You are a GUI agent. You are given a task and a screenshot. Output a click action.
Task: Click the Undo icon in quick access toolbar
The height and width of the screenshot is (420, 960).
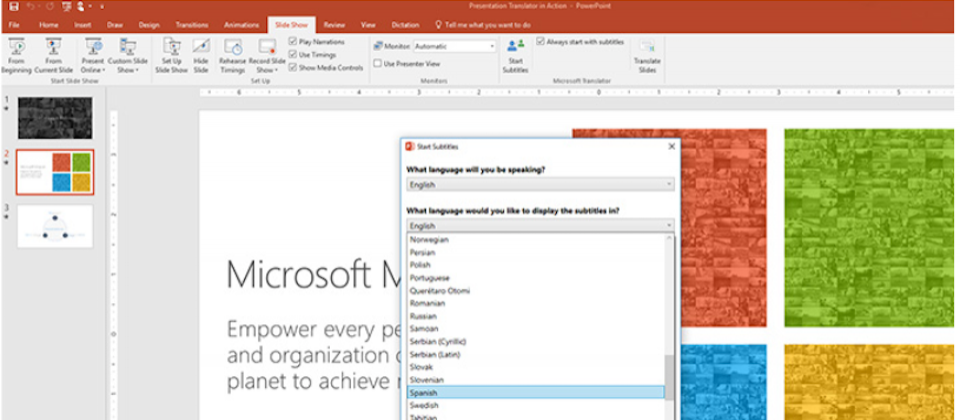[x=31, y=7]
